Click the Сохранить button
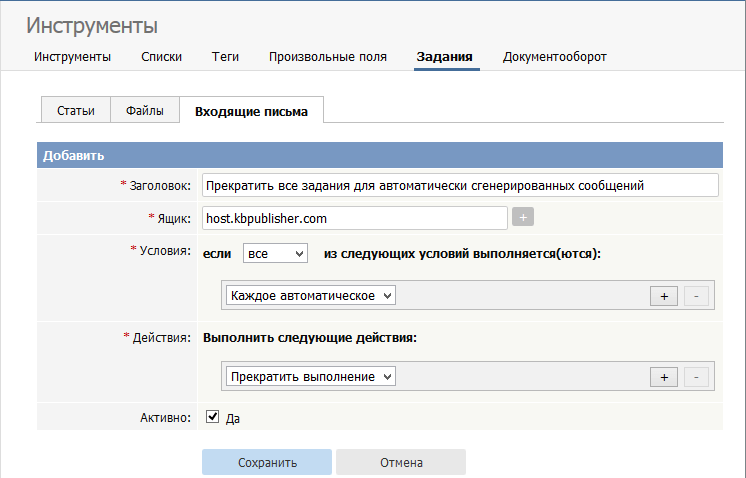Viewport: 746px width, 478px height. 267,462
